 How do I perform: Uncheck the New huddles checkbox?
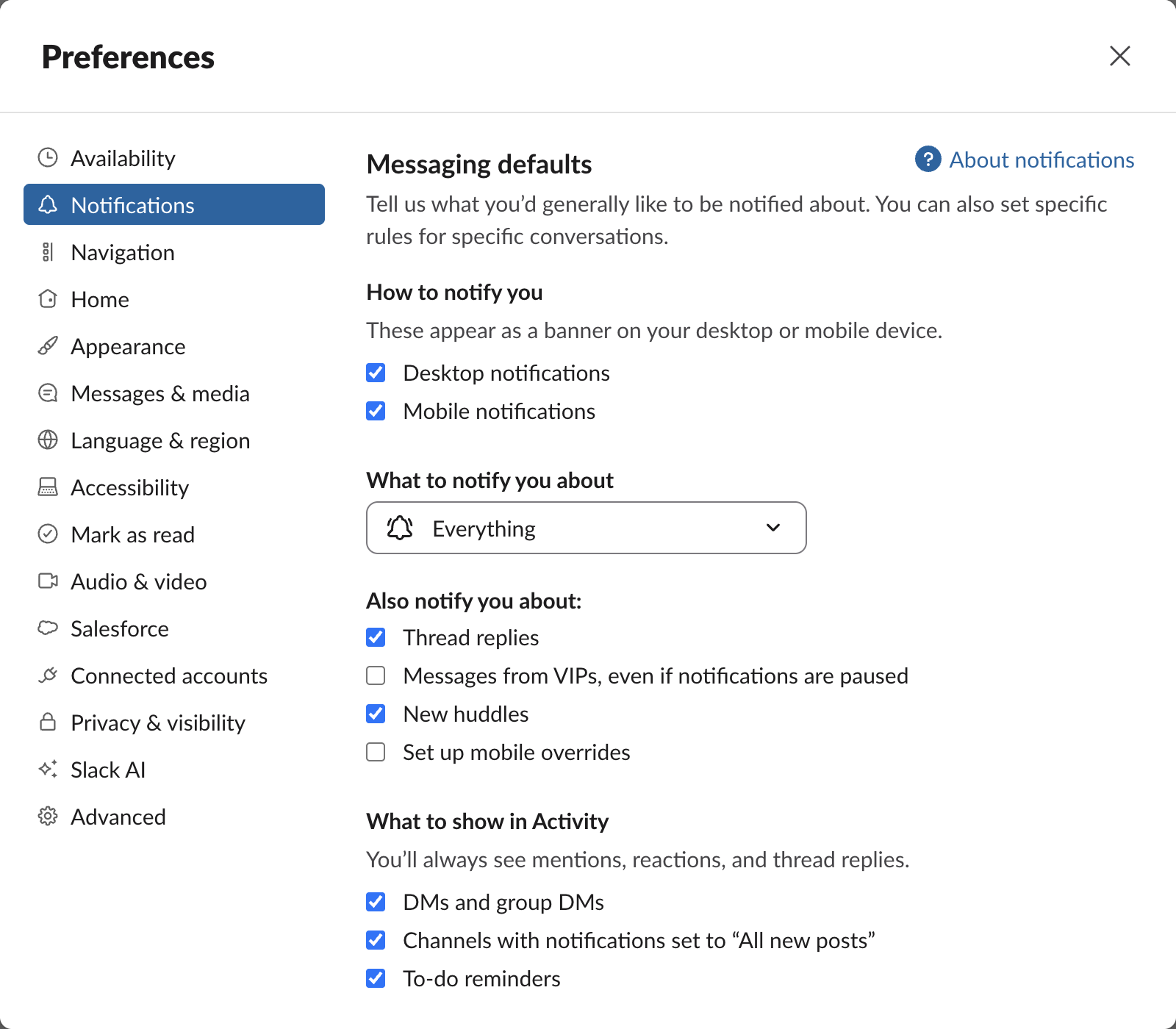(x=376, y=714)
